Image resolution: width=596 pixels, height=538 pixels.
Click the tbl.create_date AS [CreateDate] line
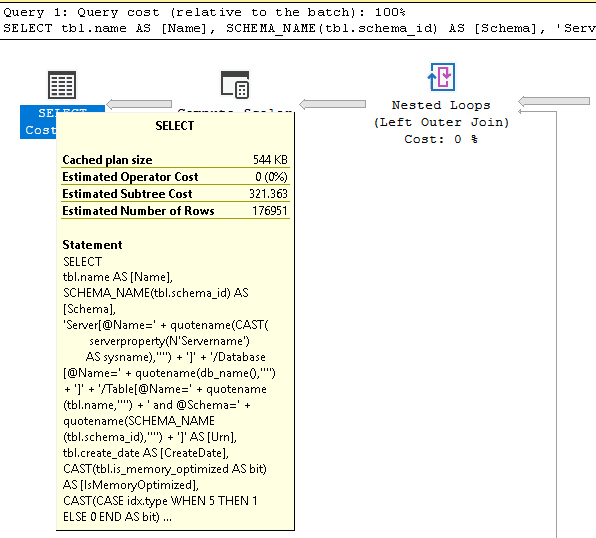[x=146, y=453]
